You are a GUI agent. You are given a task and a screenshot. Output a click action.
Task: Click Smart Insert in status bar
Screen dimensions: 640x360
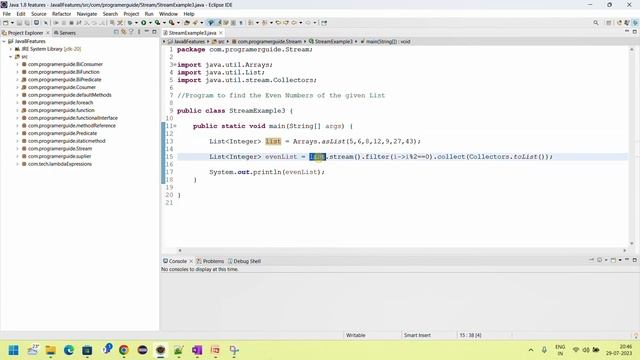(x=417, y=335)
